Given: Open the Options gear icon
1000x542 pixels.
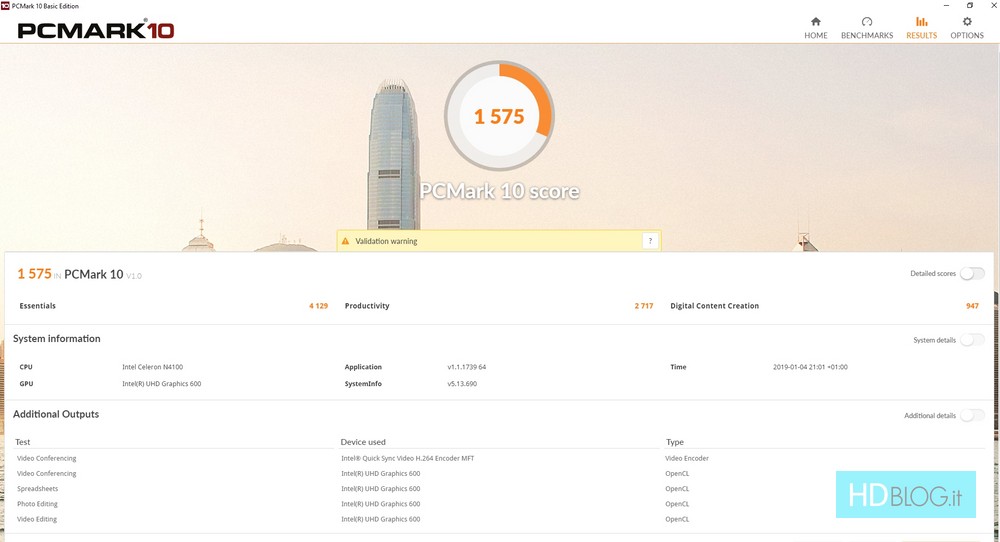Looking at the screenshot, I should 966,22.
